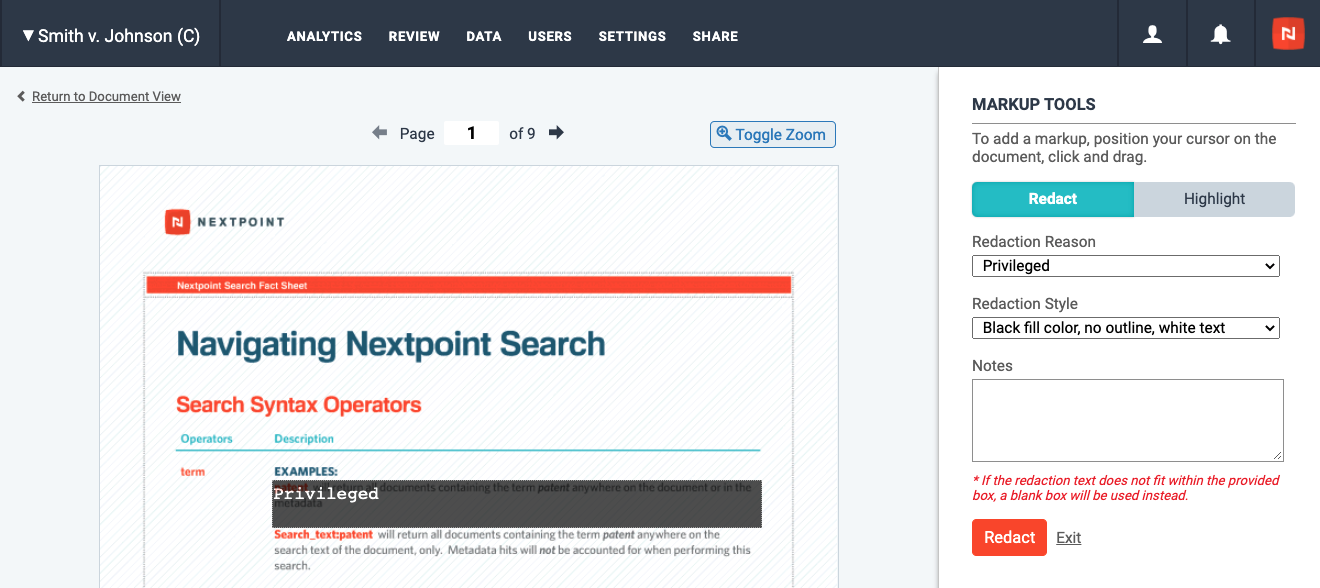1320x588 pixels.
Task: Open the notifications bell
Action: 1220,35
